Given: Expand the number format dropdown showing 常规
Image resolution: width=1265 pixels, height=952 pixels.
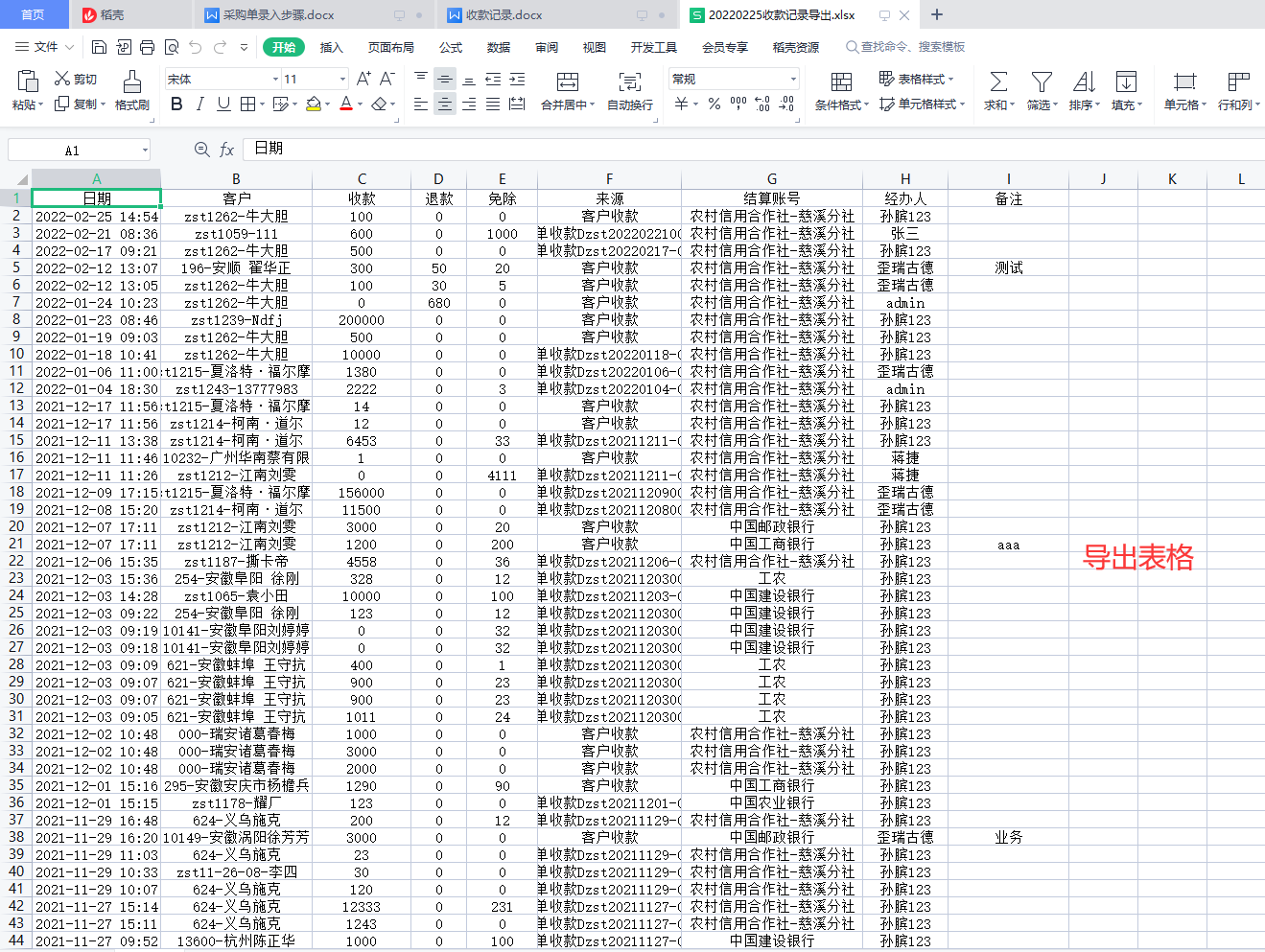Looking at the screenshot, I should [793, 80].
